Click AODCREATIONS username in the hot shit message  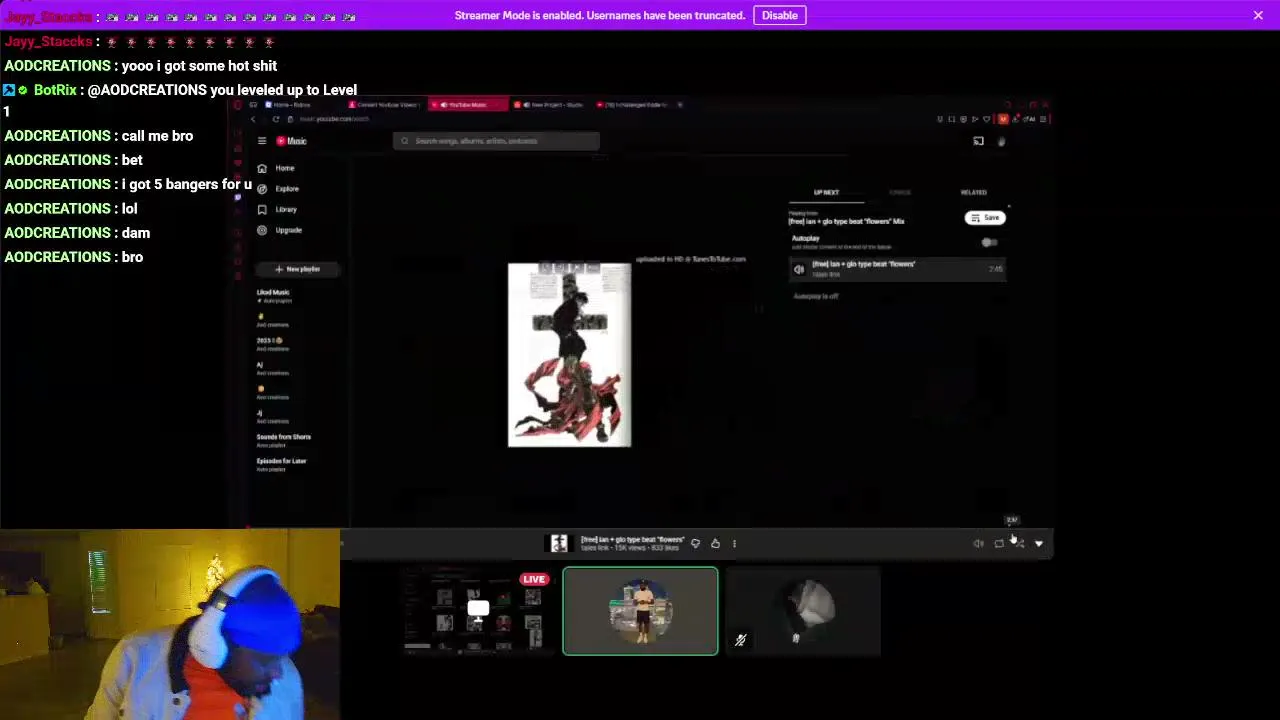(57, 66)
